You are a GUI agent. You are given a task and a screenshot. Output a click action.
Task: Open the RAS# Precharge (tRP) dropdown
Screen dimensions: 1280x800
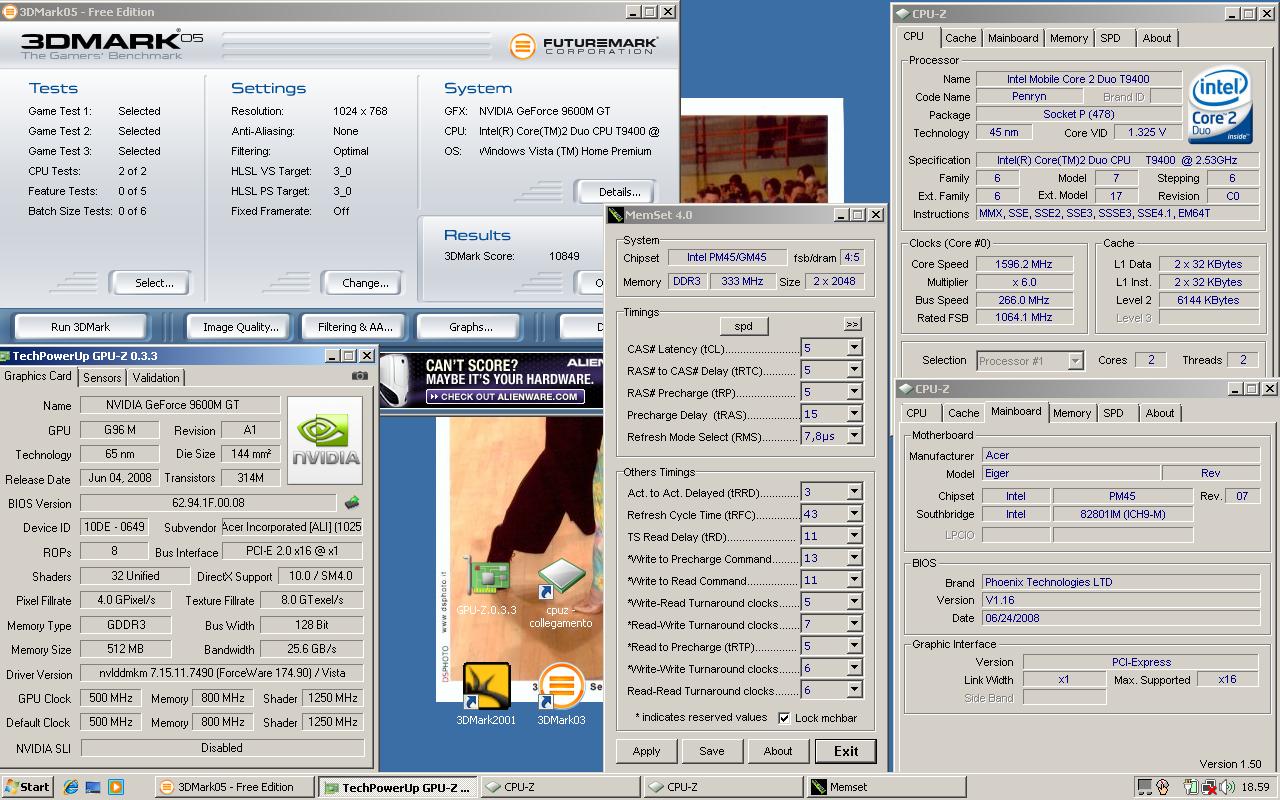coord(854,392)
